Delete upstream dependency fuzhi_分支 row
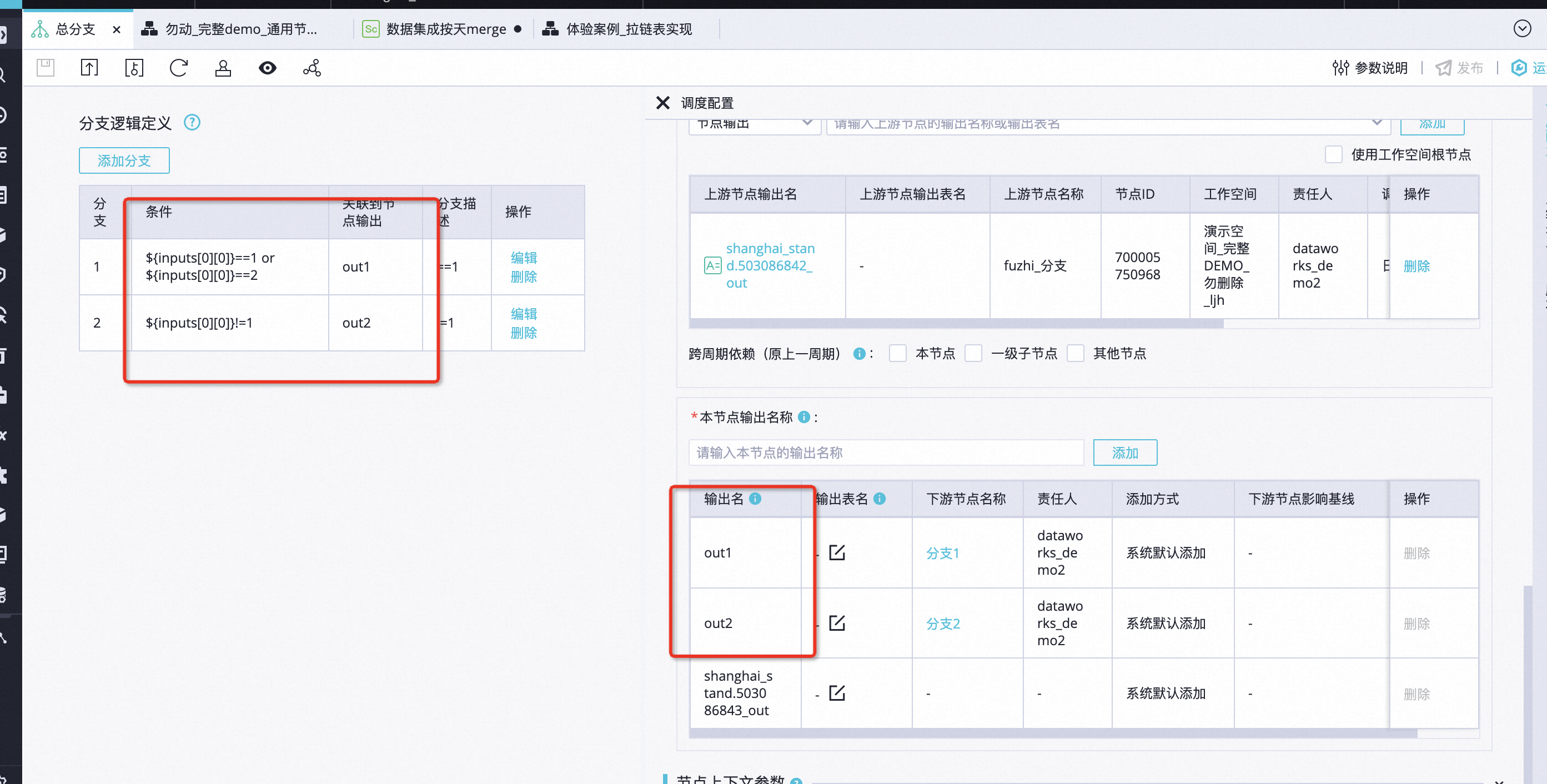1547x784 pixels. 1417,266
